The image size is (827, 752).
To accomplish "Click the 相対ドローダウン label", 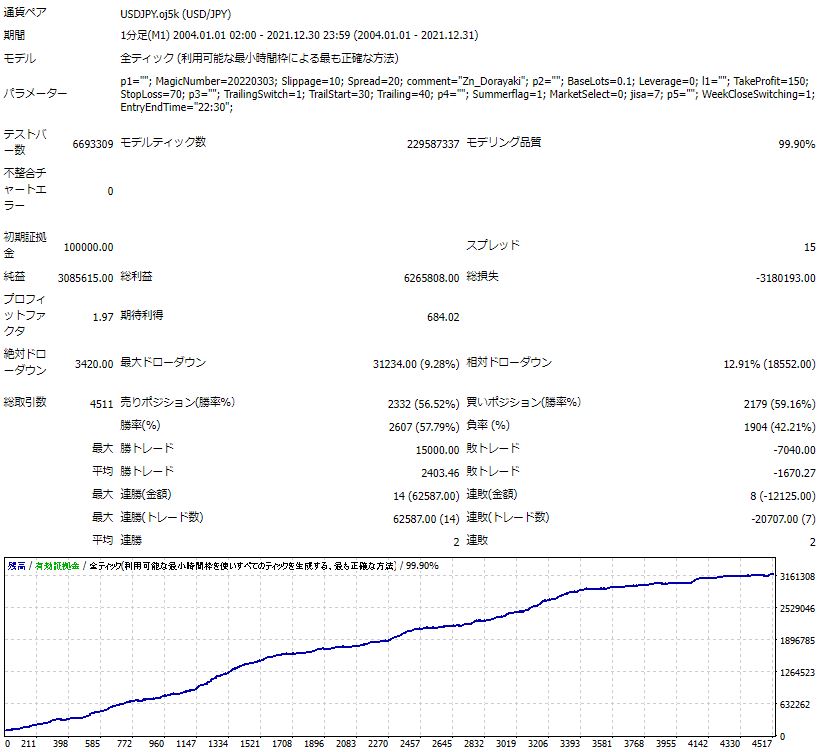I will 509,362.
